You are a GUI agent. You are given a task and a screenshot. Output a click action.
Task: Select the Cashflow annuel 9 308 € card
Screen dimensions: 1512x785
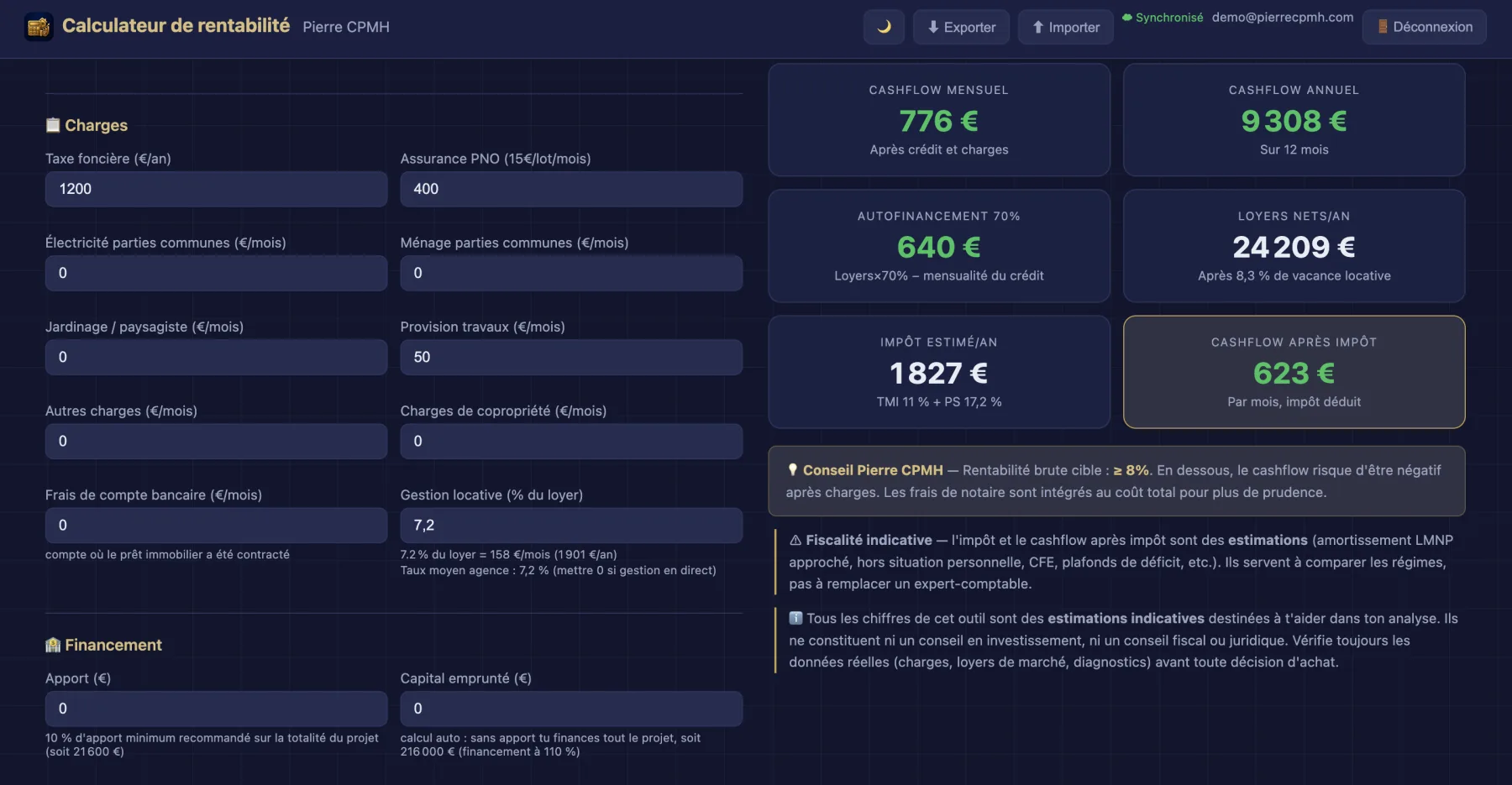click(x=1294, y=120)
